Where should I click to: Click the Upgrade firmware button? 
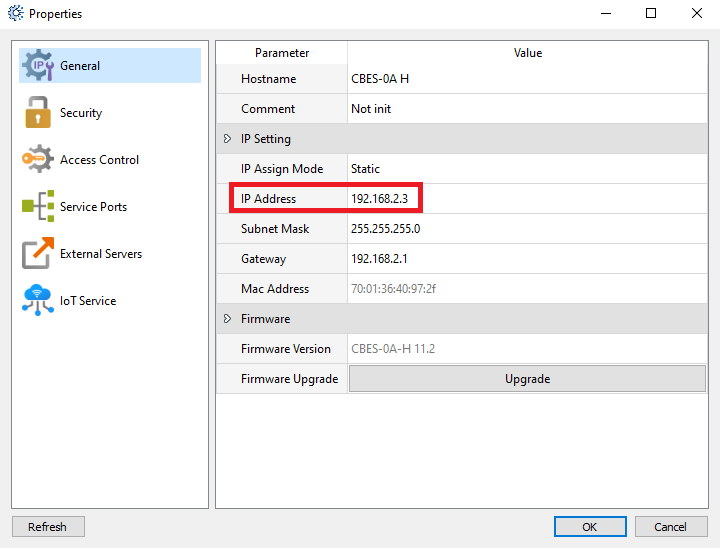tap(527, 379)
